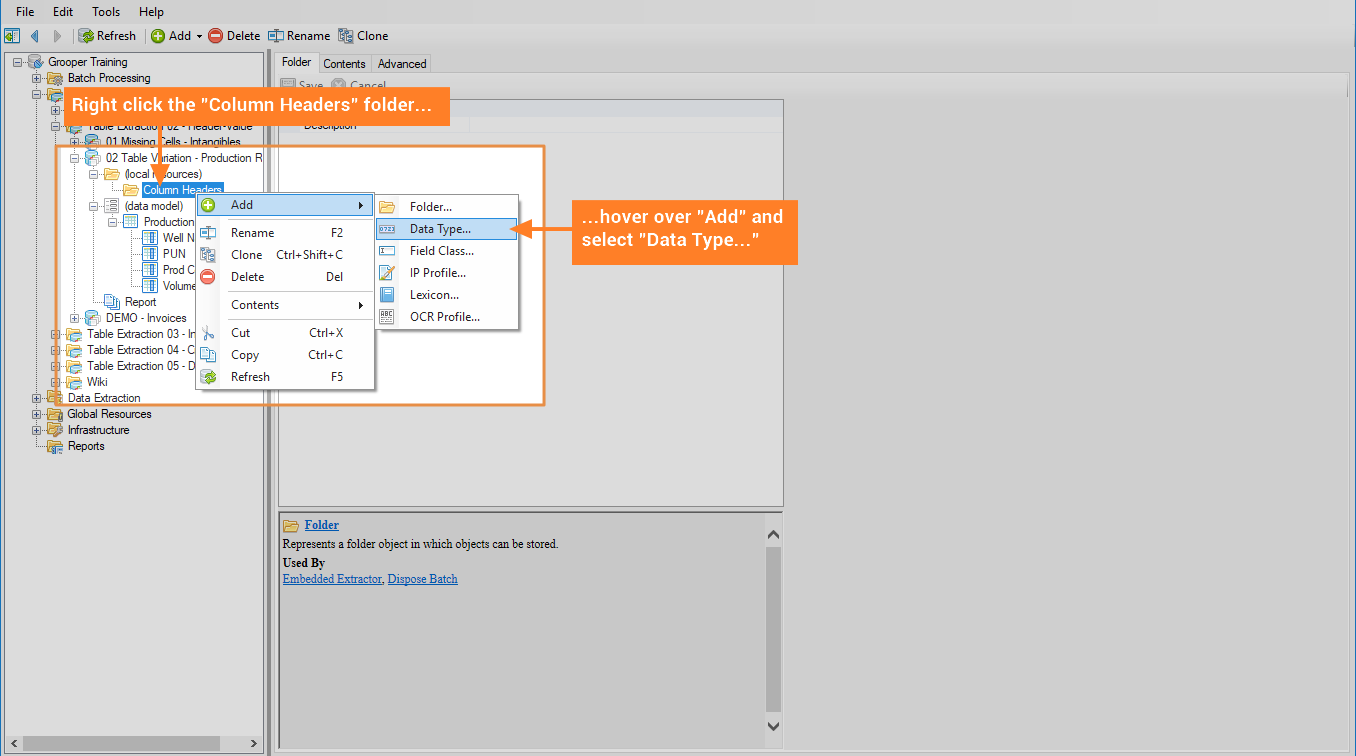Screen dimensions: 1356x756
Task: Open the Add entry in the context menu
Action: coord(285,205)
